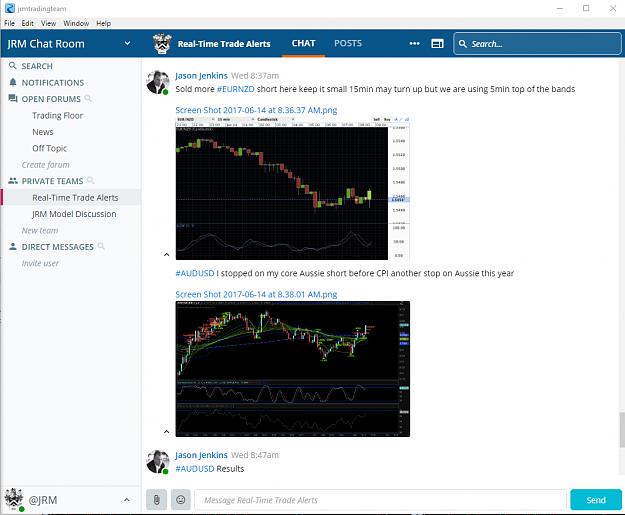
Task: Click the PRIVATE TEAMS people icon
Action: [13, 181]
